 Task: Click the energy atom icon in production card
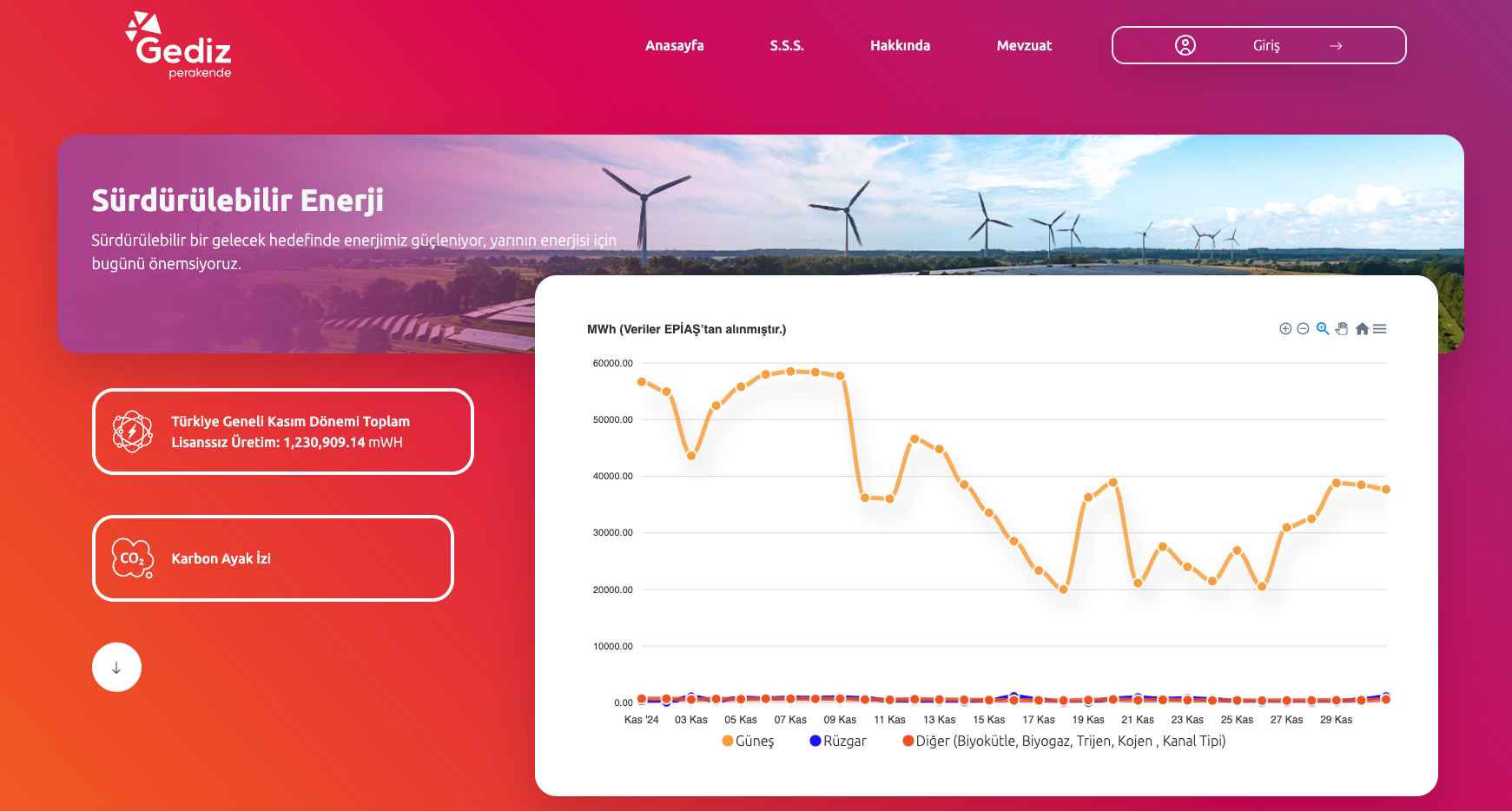132,432
